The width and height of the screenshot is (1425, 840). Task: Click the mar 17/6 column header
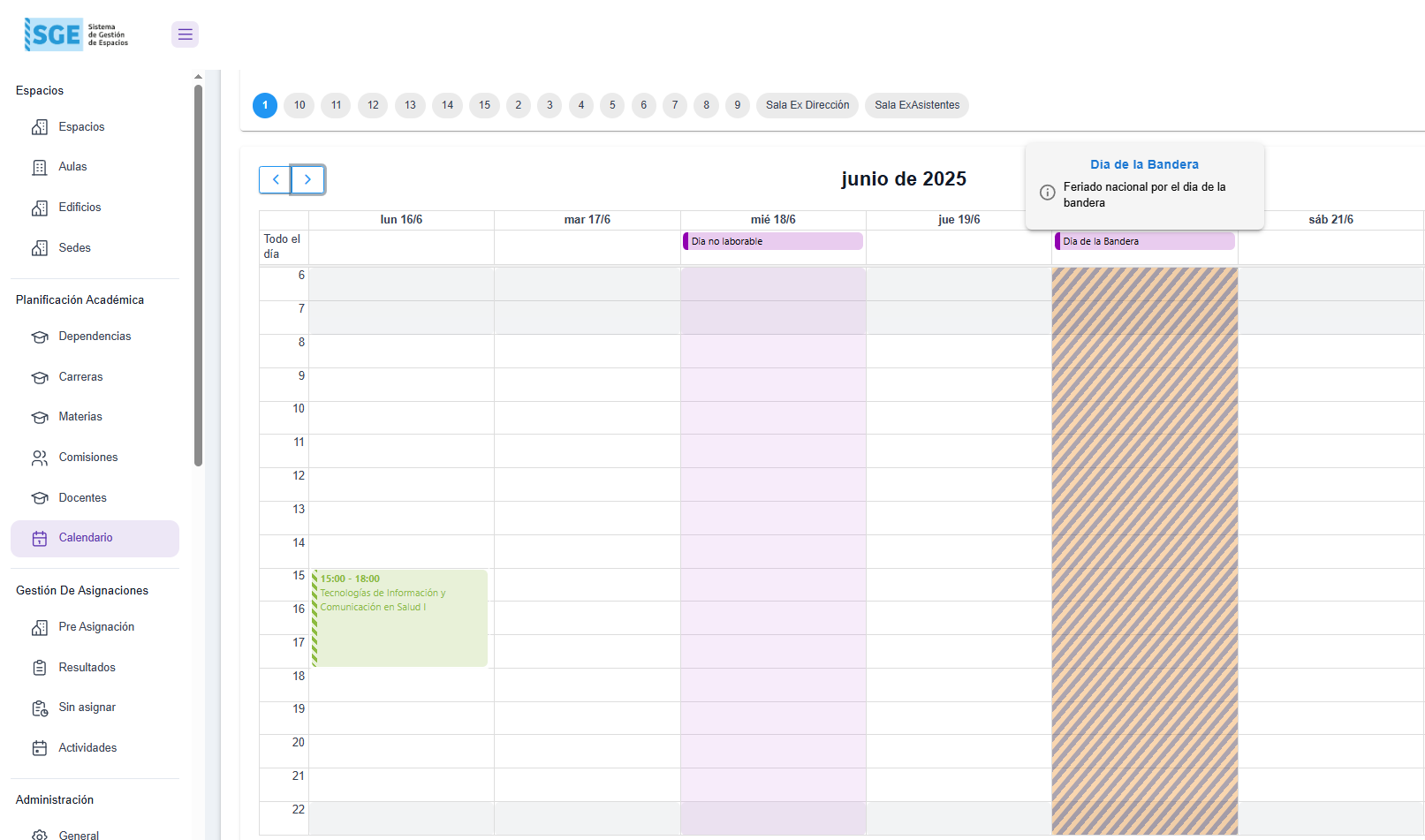pyautogui.click(x=587, y=220)
